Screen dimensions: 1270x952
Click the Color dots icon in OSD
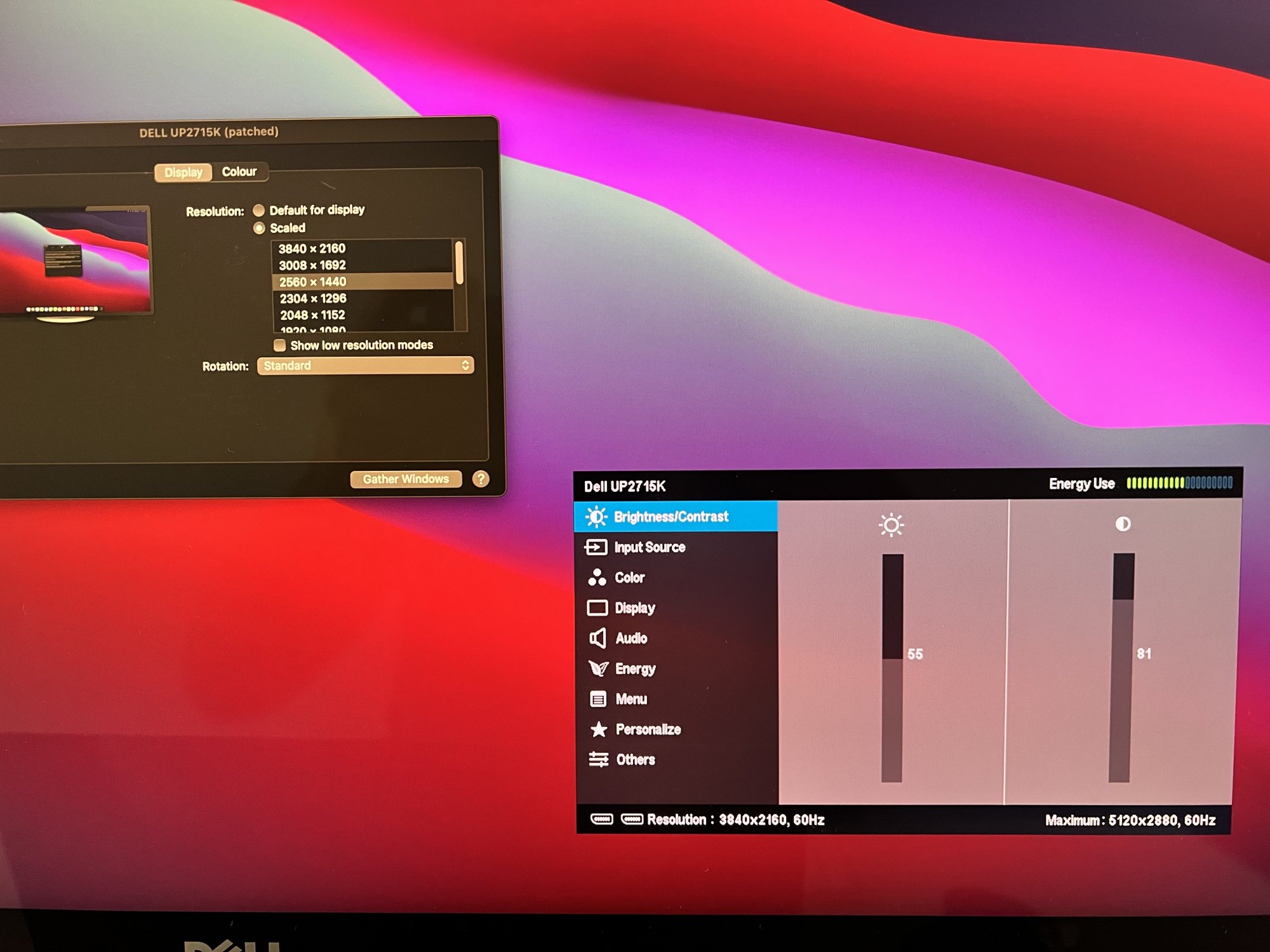pos(596,578)
